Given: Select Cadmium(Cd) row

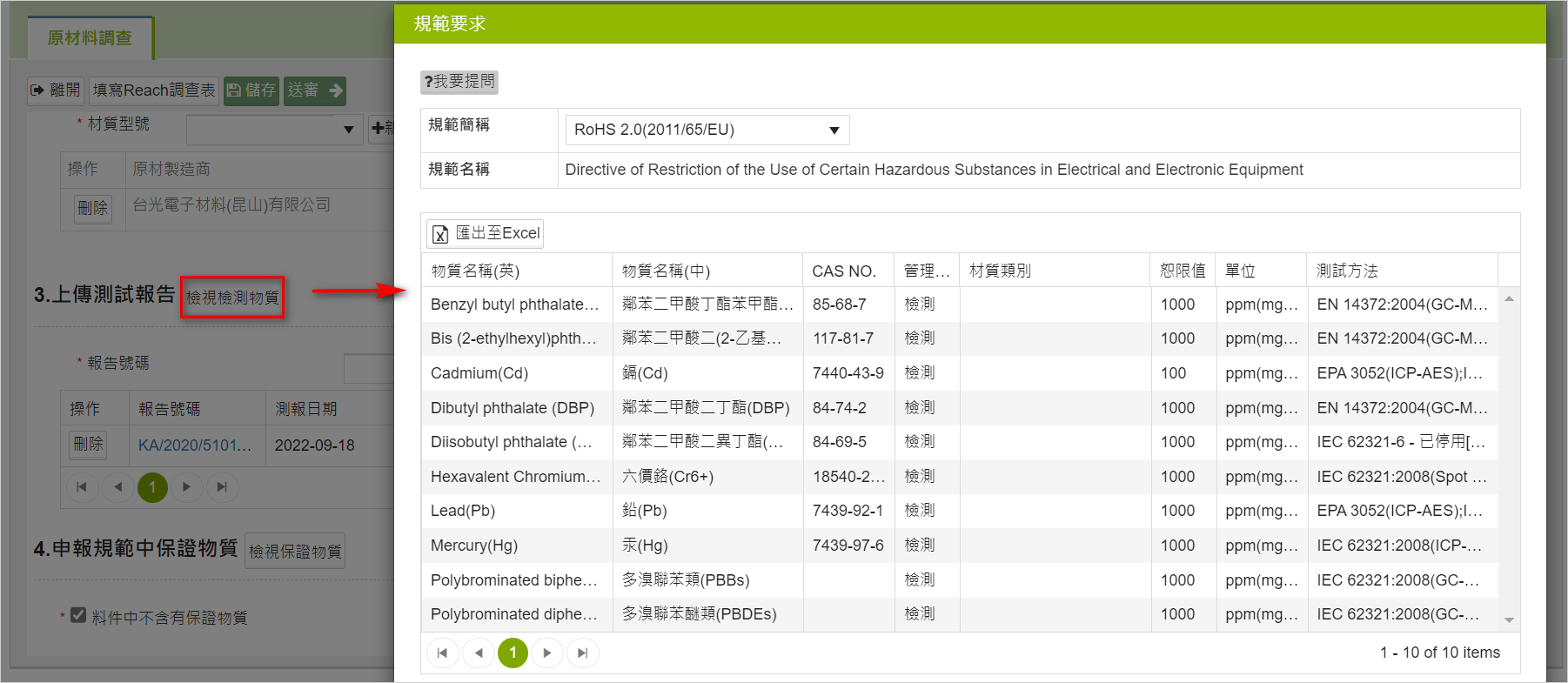Looking at the screenshot, I should [x=960, y=373].
